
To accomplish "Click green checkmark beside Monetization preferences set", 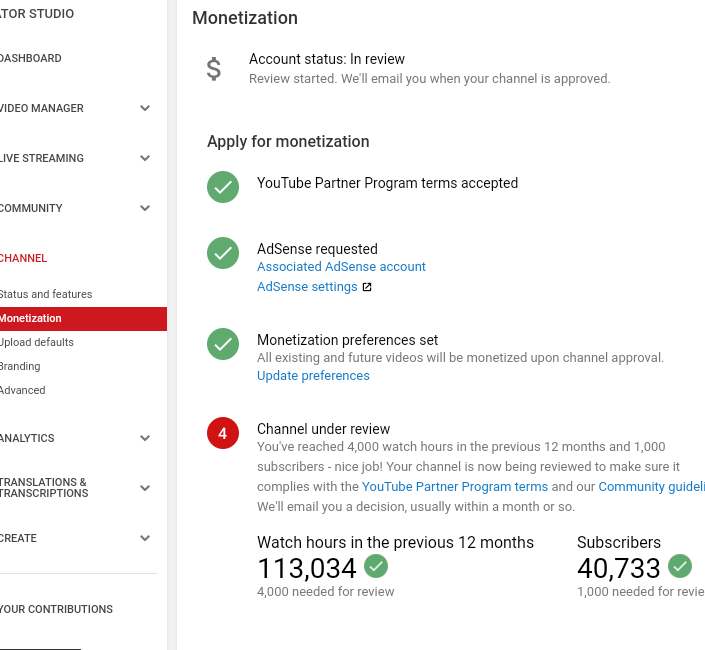I will click(223, 344).
